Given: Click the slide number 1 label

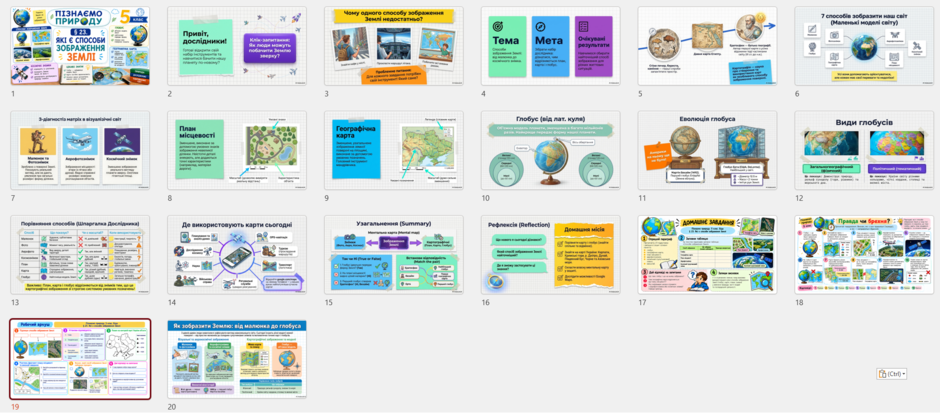Looking at the screenshot, I should (13, 94).
